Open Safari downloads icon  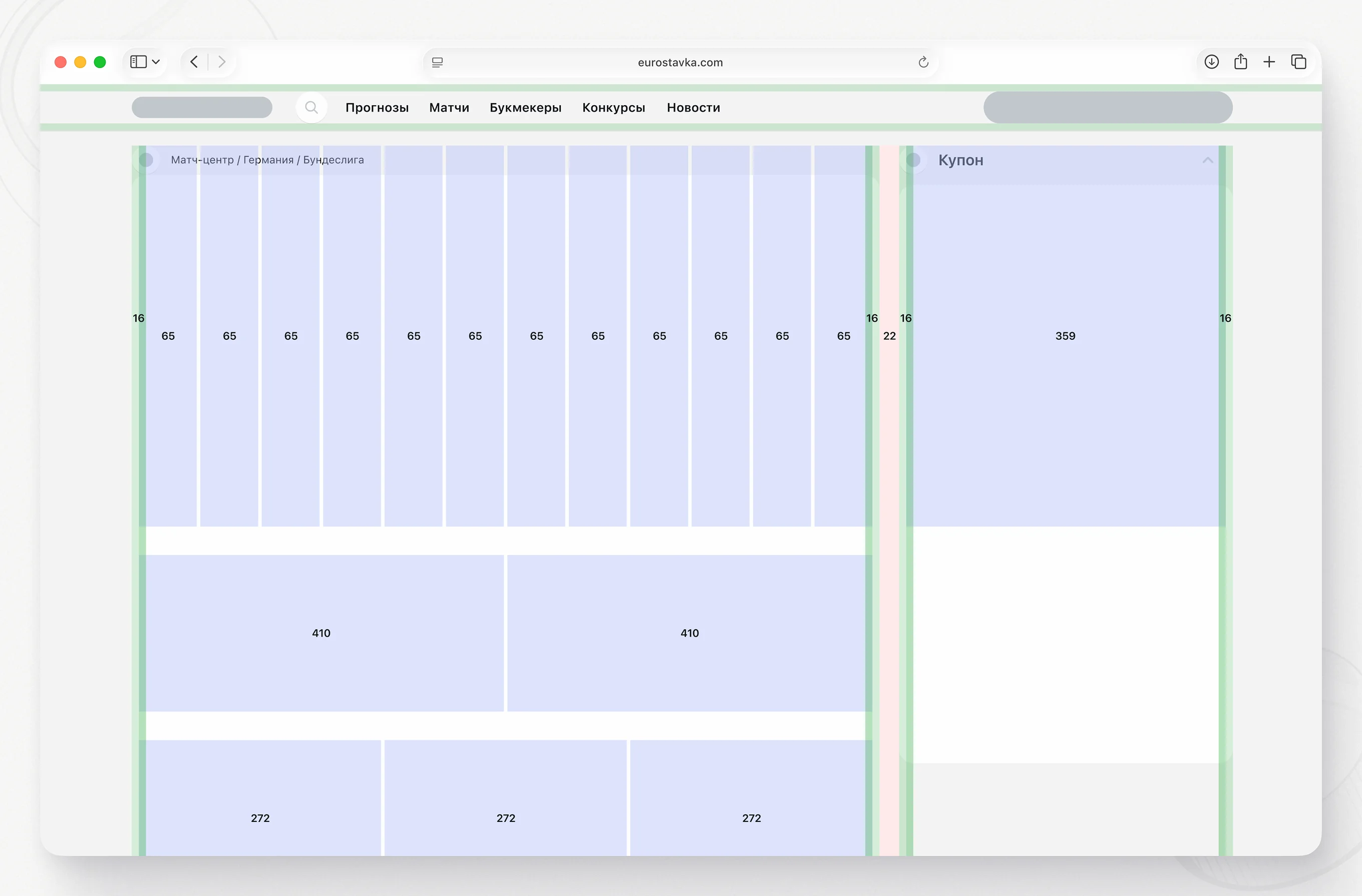(x=1211, y=62)
